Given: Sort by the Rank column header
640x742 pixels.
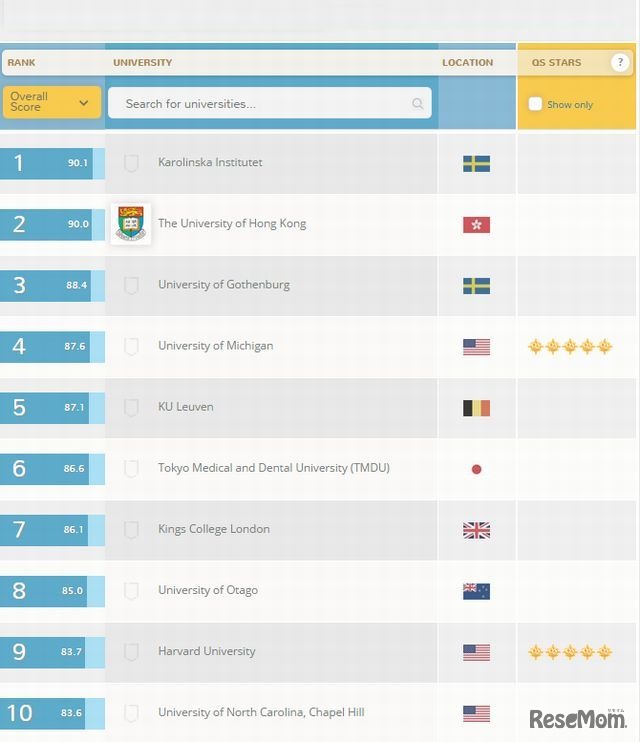Looking at the screenshot, I should (21, 62).
